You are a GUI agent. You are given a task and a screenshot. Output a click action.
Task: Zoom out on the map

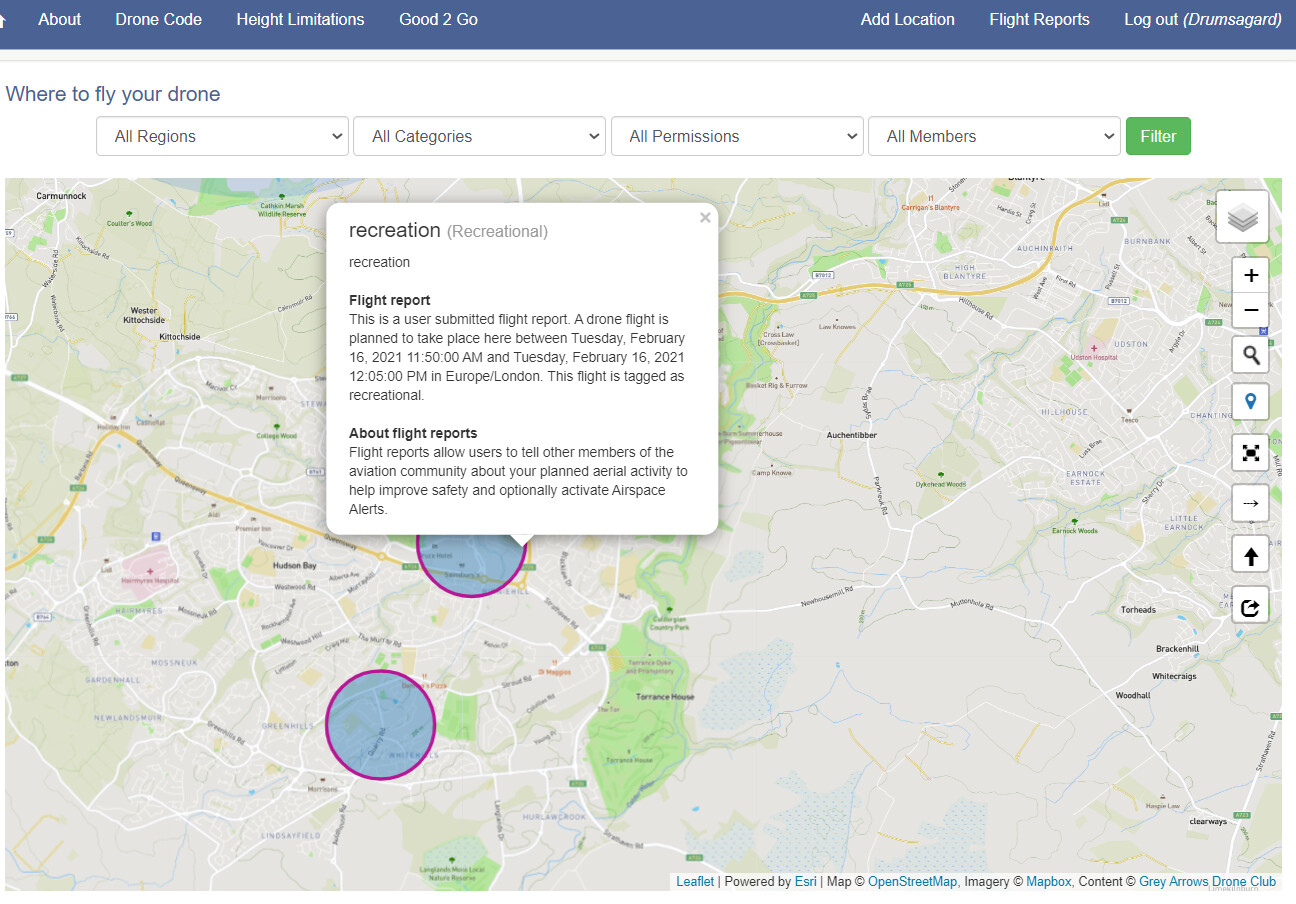point(1251,310)
